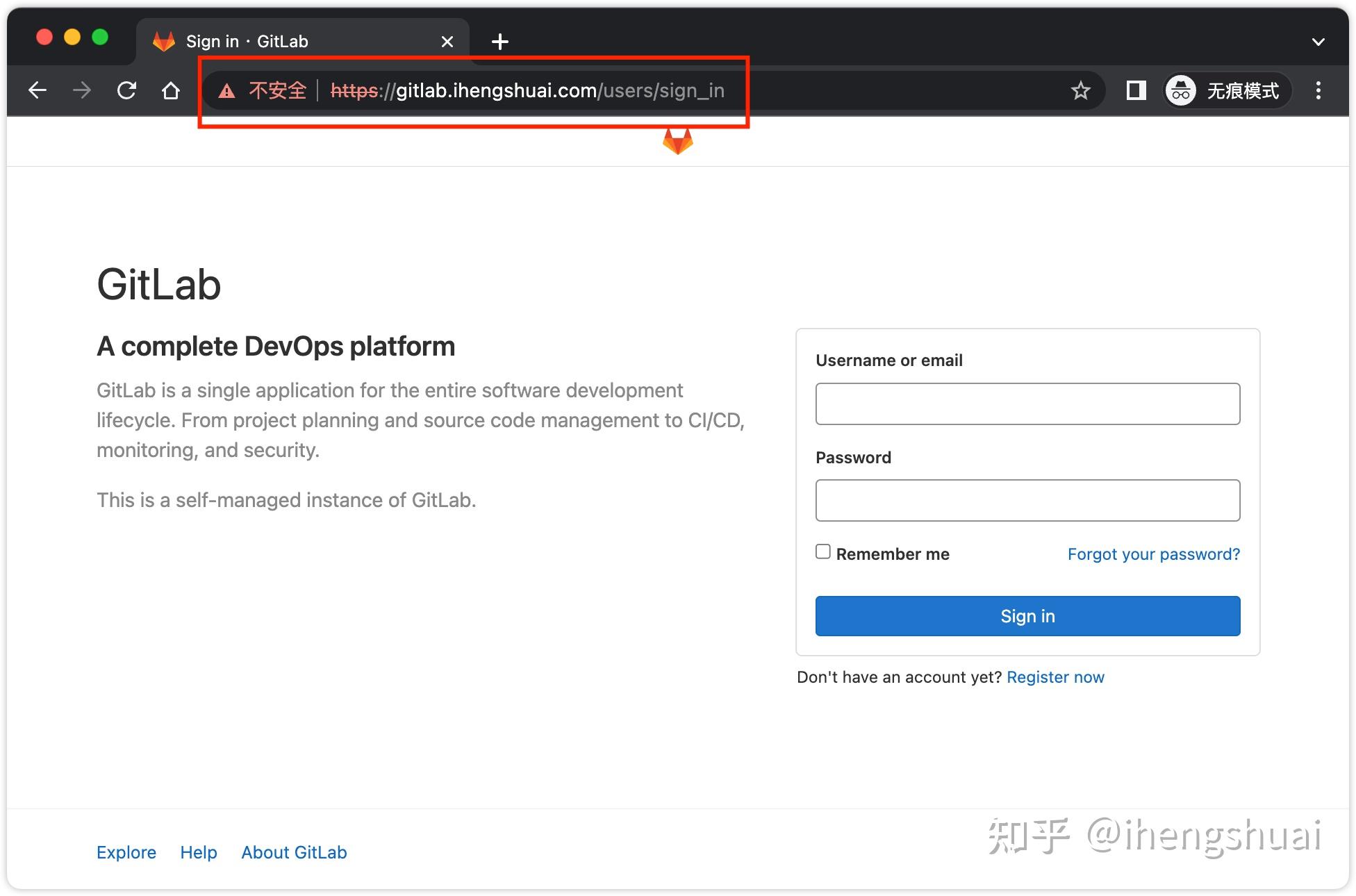
Task: Click the not-secure warning triangle icon
Action: (226, 91)
